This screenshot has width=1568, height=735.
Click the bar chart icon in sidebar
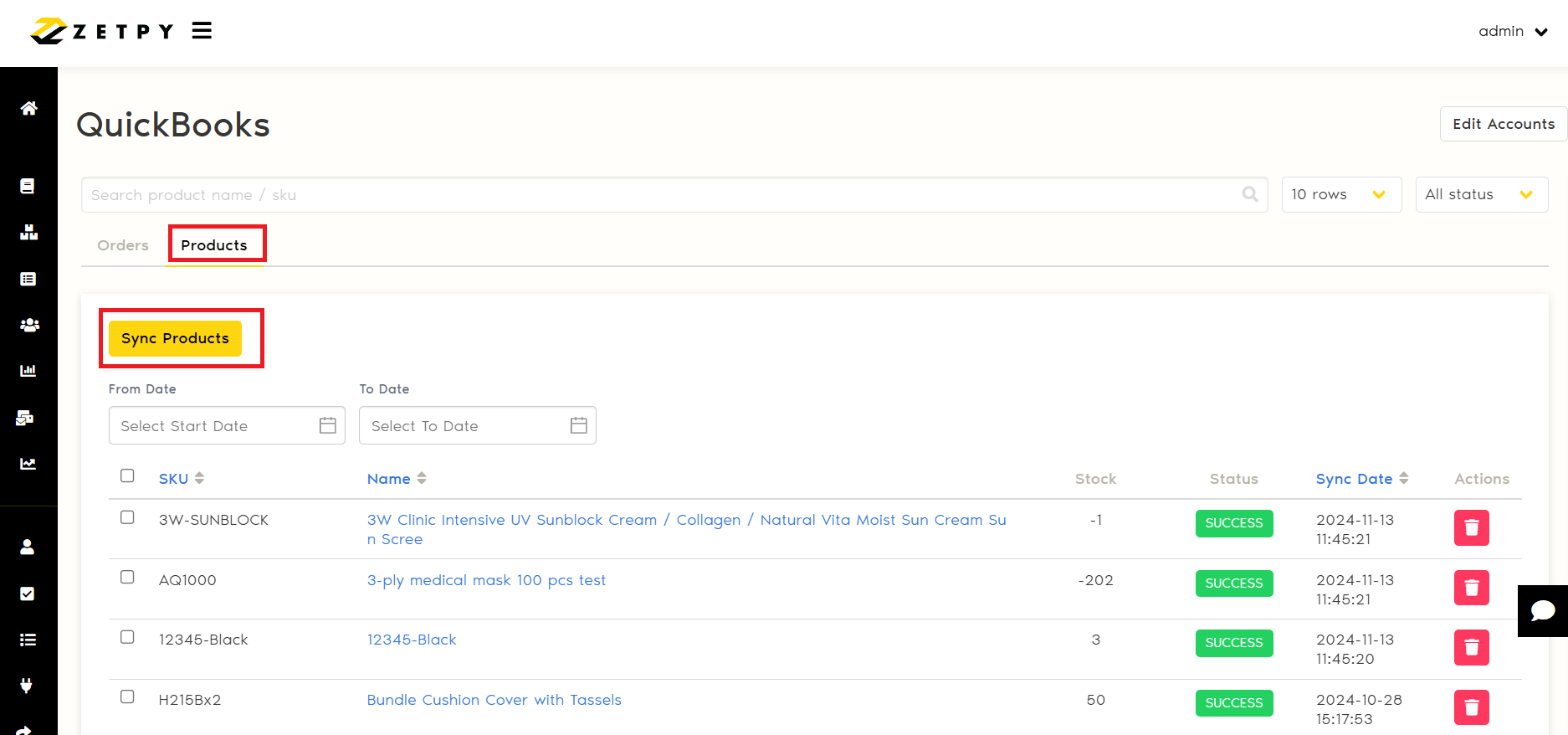[28, 370]
